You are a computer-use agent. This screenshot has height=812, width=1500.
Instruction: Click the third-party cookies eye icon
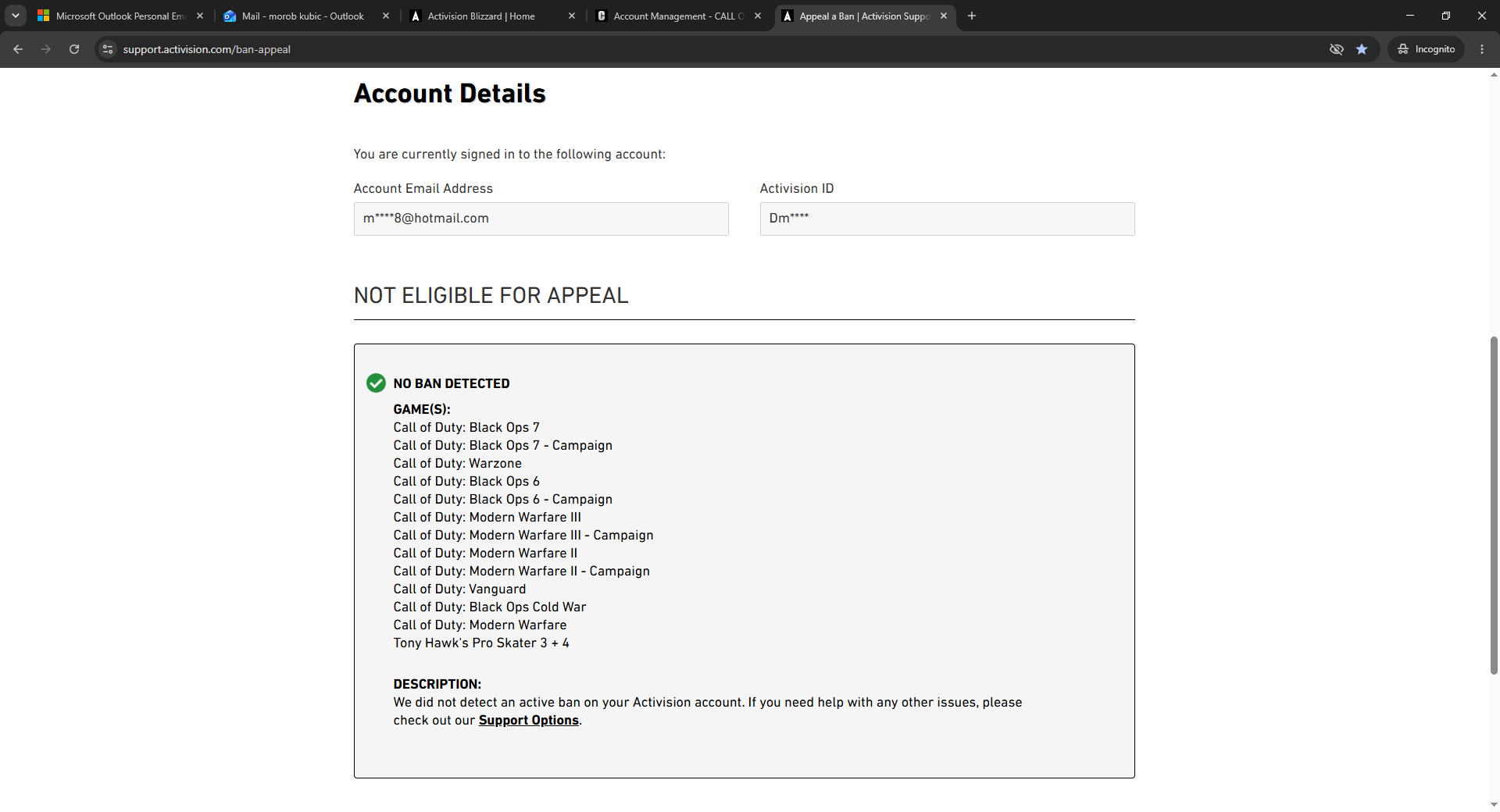click(x=1337, y=49)
